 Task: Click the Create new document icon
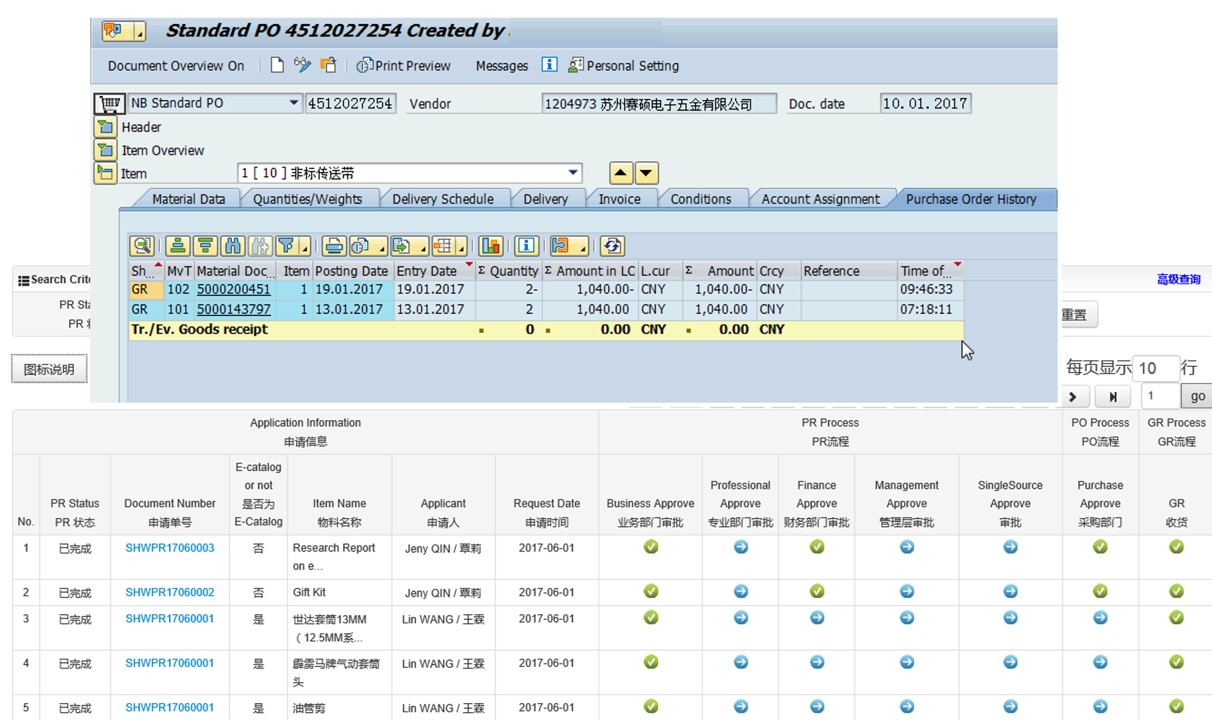pos(278,65)
